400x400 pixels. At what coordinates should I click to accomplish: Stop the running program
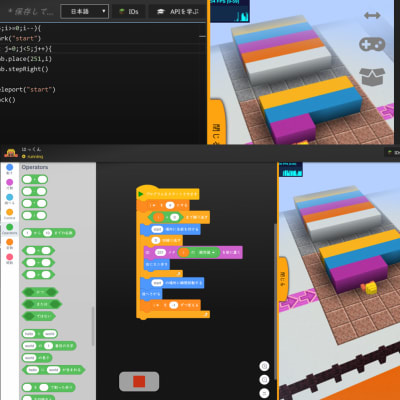pyautogui.click(x=139, y=381)
